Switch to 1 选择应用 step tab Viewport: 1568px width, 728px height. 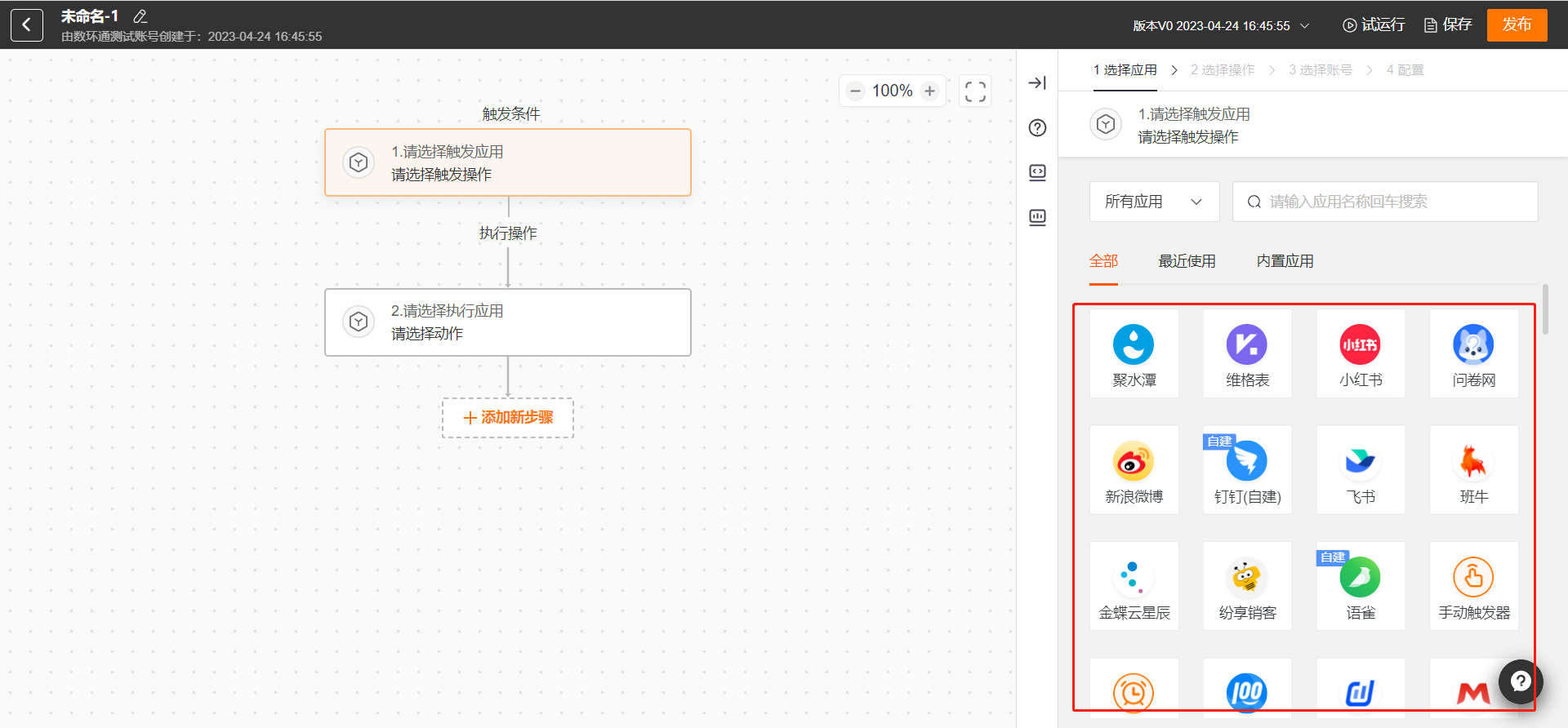[1125, 70]
